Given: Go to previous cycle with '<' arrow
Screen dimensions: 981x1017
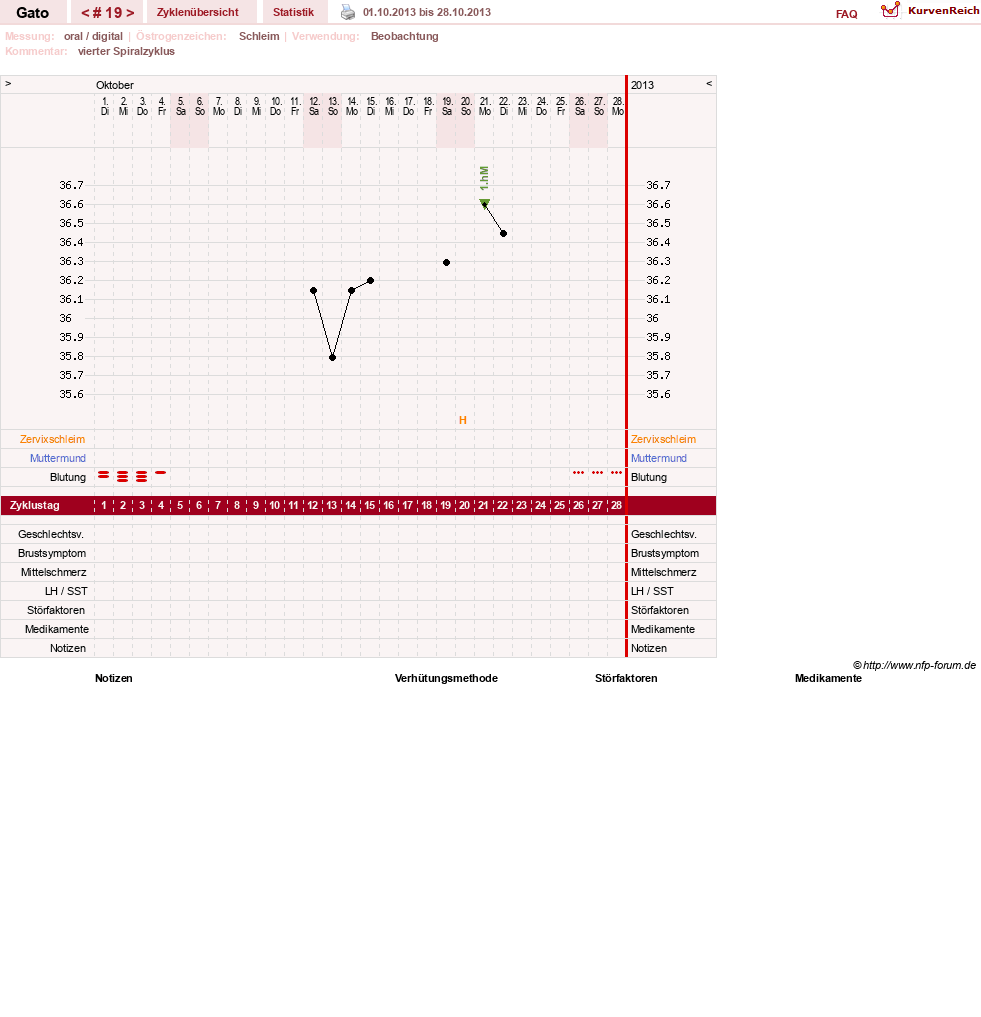Looking at the screenshot, I should pos(85,13).
